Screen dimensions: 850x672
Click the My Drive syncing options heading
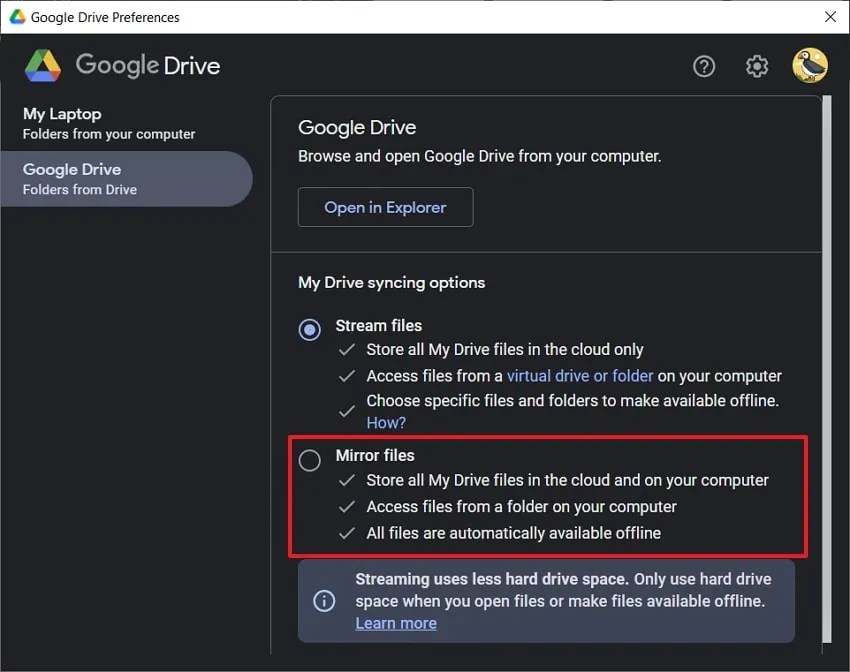[x=391, y=282]
